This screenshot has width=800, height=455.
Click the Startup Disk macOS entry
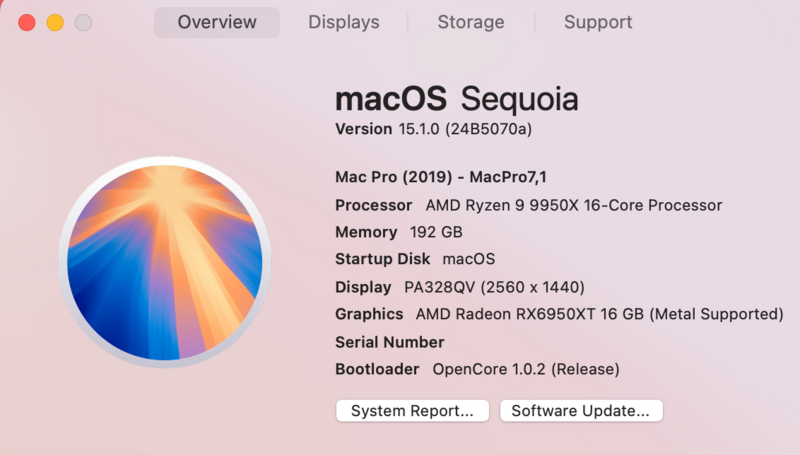coord(415,259)
